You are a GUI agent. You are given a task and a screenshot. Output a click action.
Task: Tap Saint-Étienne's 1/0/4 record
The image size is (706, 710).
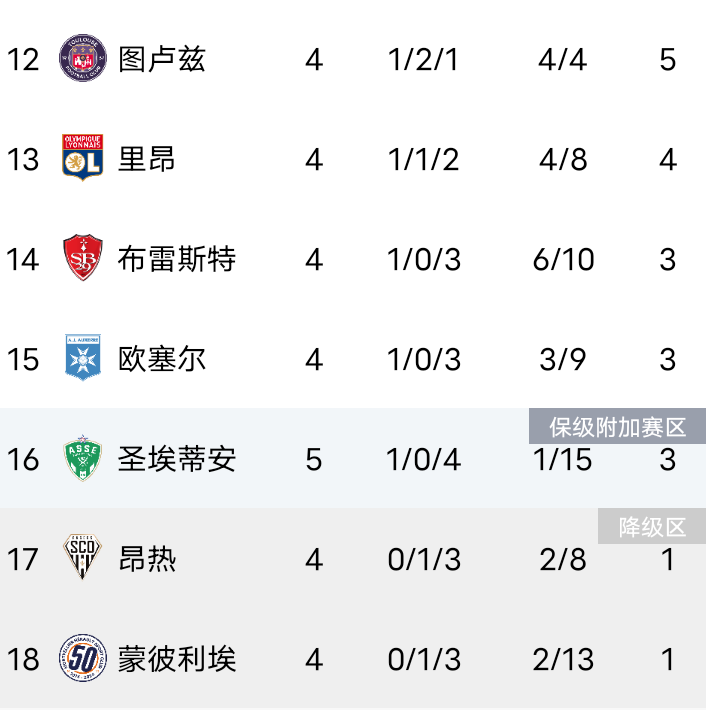(423, 460)
